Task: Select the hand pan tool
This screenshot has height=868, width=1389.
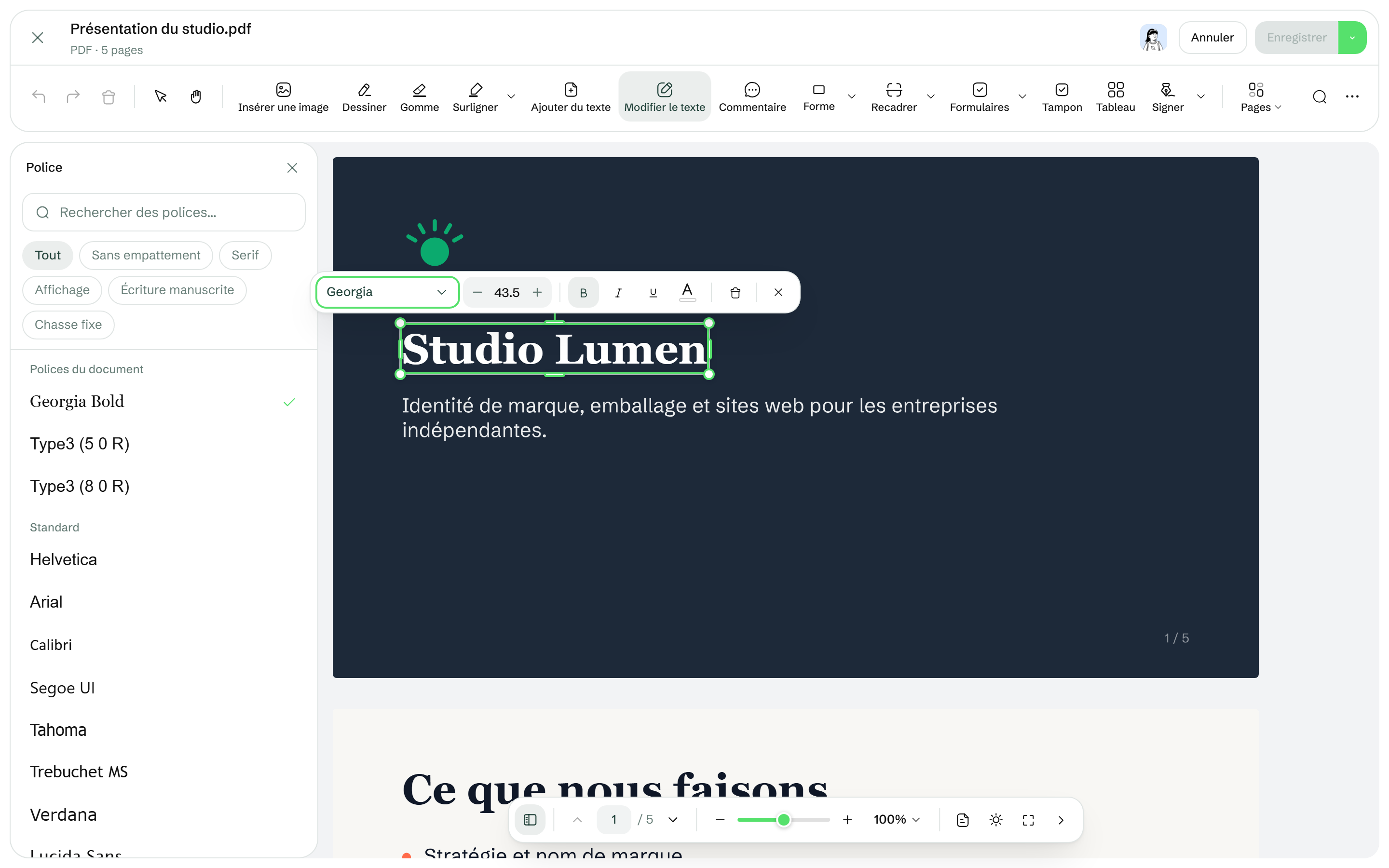Action: tap(196, 96)
